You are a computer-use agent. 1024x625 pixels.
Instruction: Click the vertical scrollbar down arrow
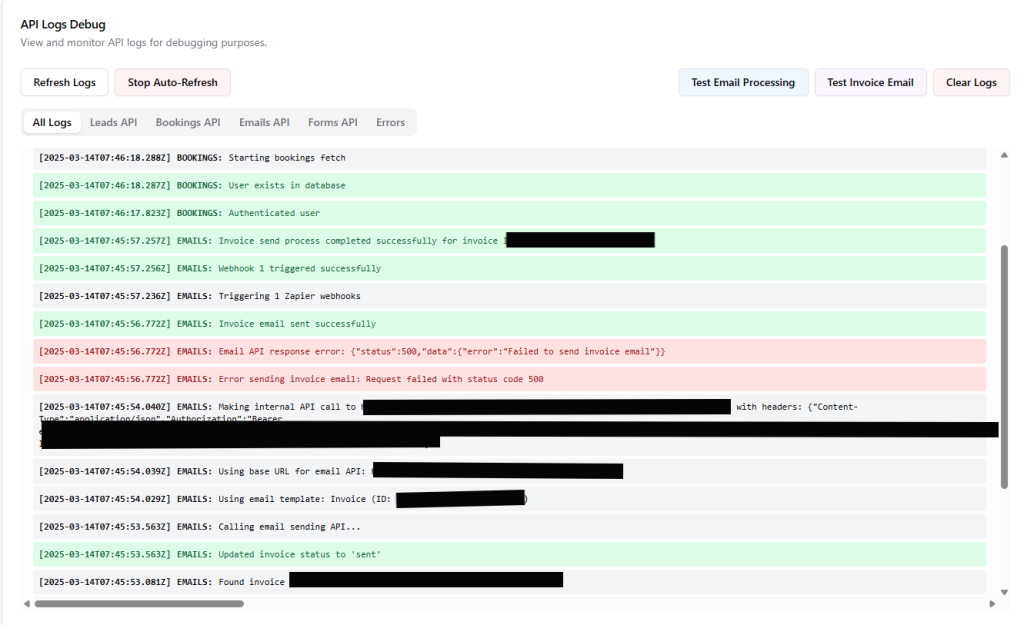(x=1004, y=587)
